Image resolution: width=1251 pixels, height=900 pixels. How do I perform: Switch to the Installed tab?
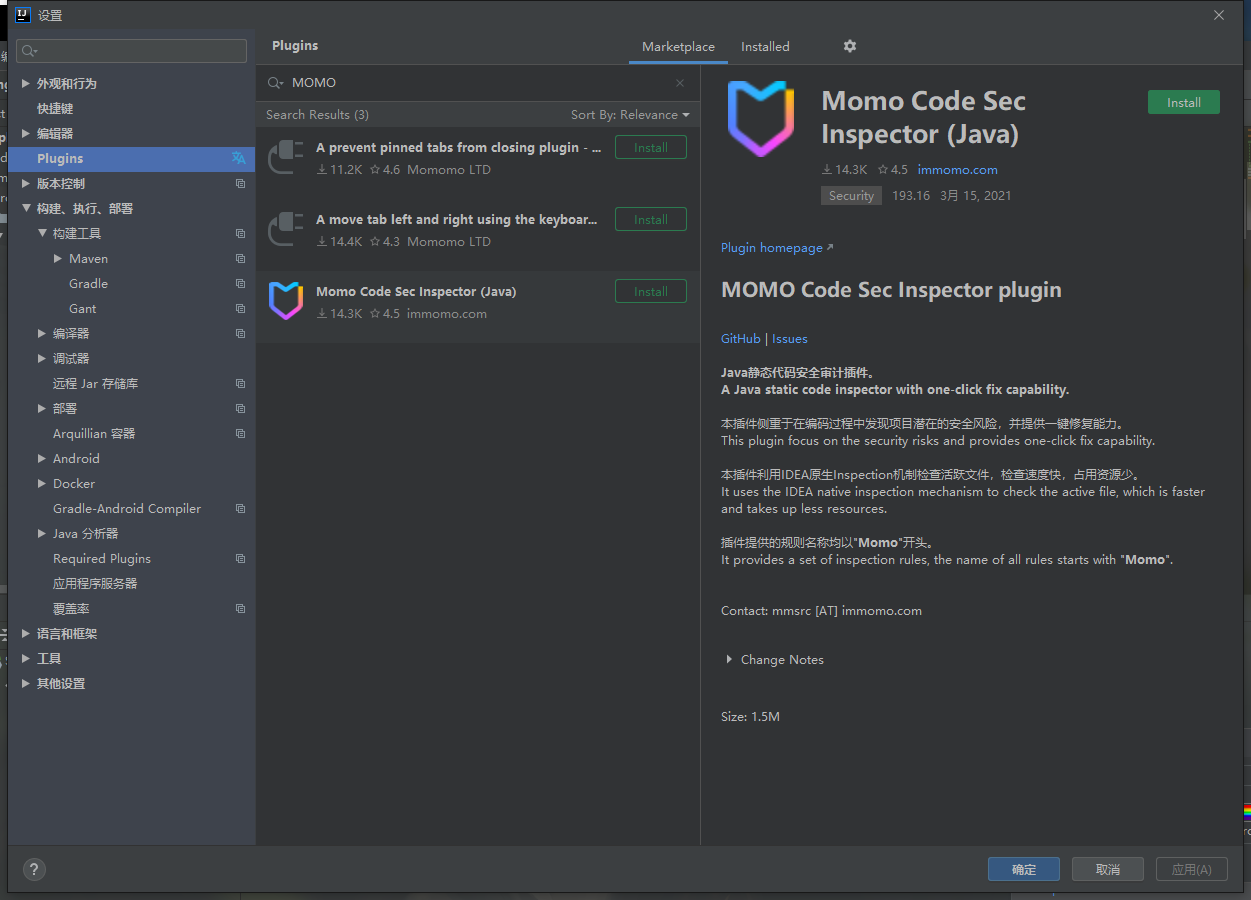[765, 47]
